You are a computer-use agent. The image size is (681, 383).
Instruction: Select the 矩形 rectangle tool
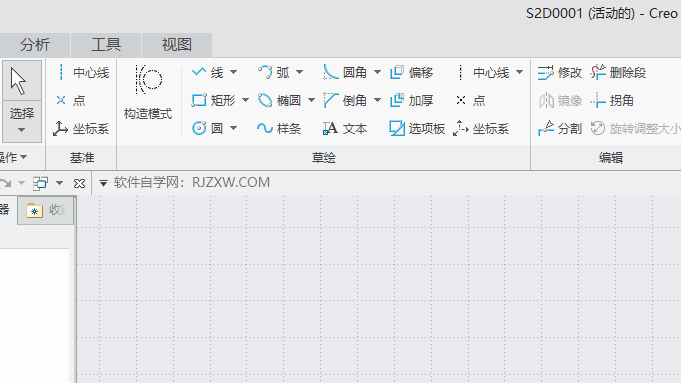(x=214, y=101)
